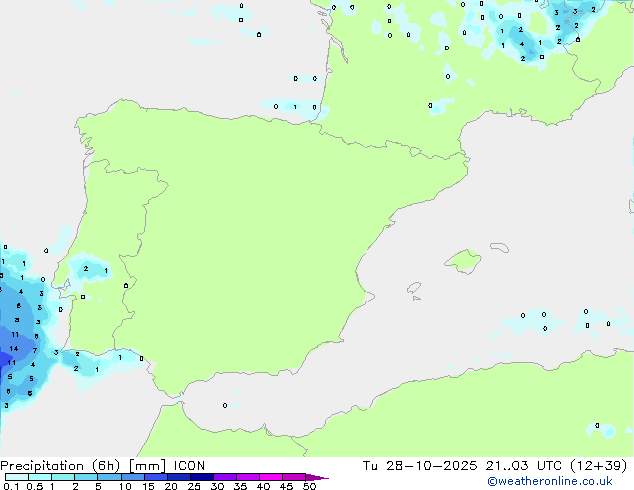Click the 5–10 mm legend swatch
Screen dimensions: 634x490
(109, 477)
